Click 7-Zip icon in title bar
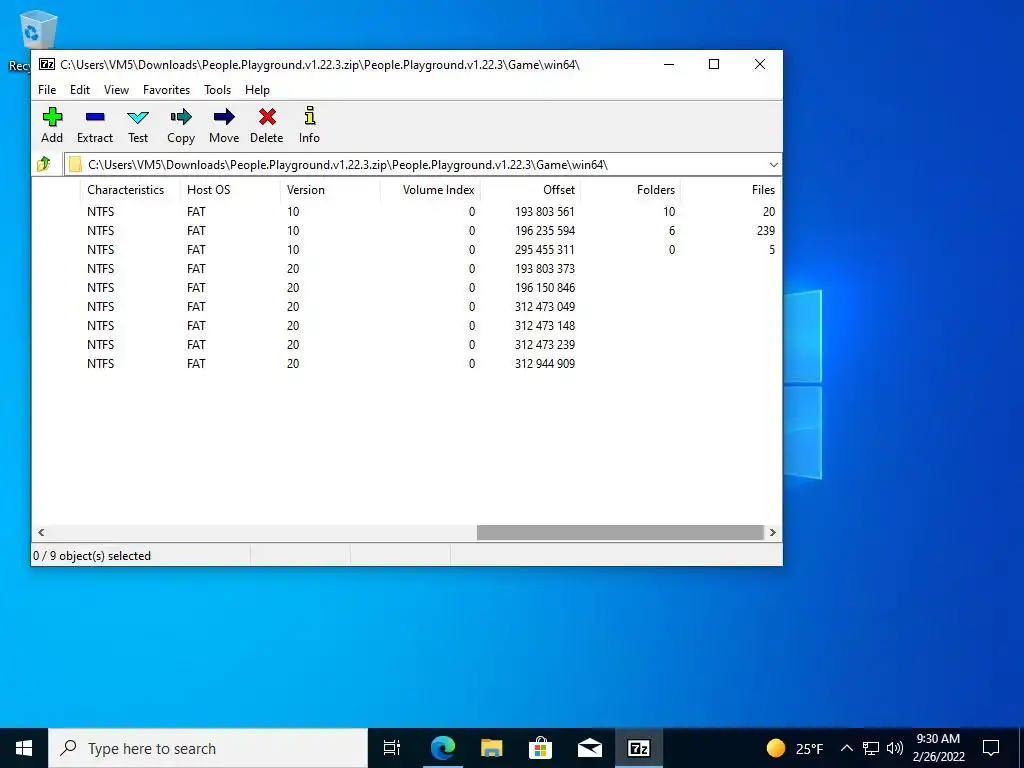Image resolution: width=1024 pixels, height=768 pixels. (x=46, y=64)
